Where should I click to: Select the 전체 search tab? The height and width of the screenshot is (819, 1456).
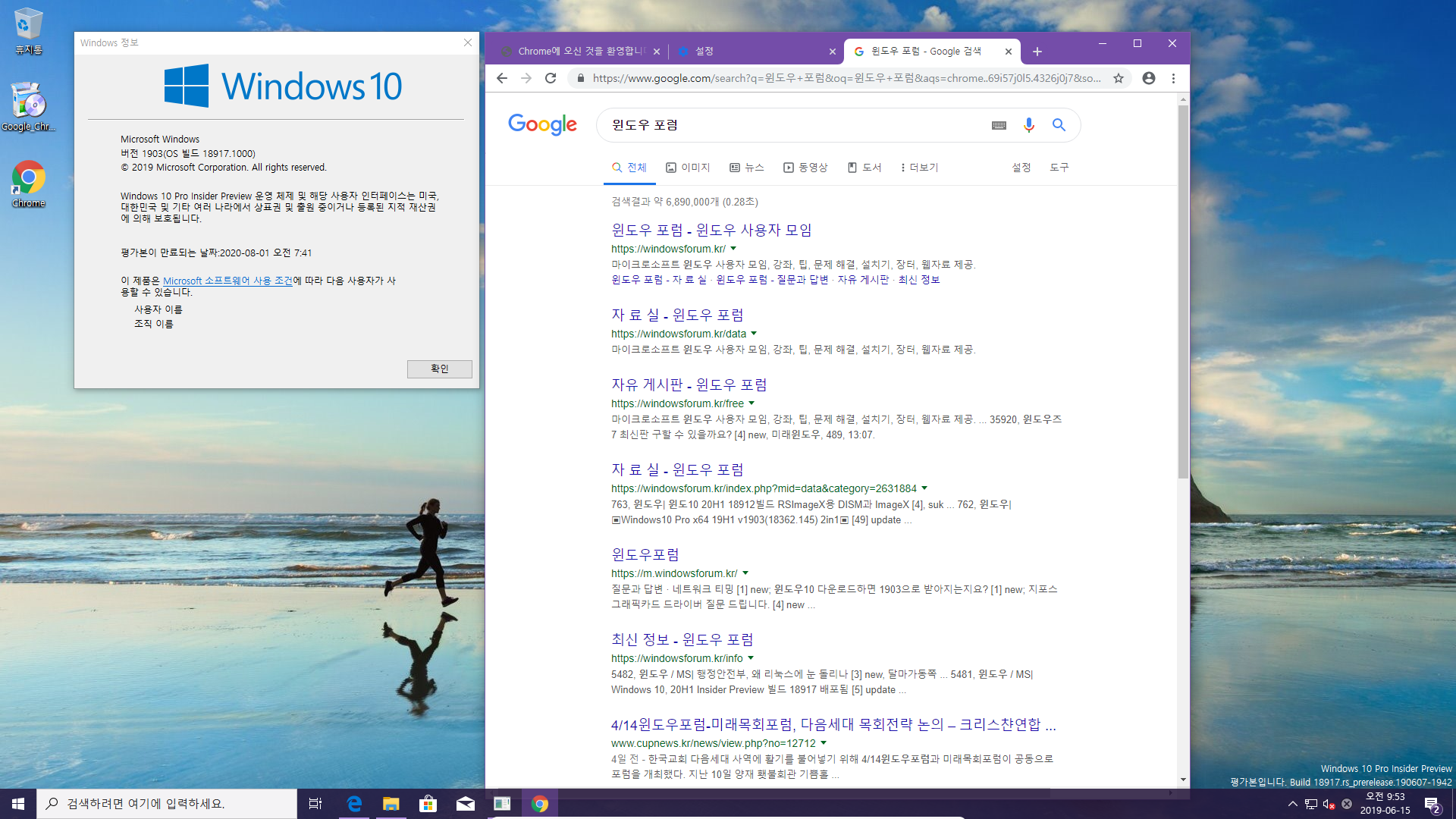(629, 168)
